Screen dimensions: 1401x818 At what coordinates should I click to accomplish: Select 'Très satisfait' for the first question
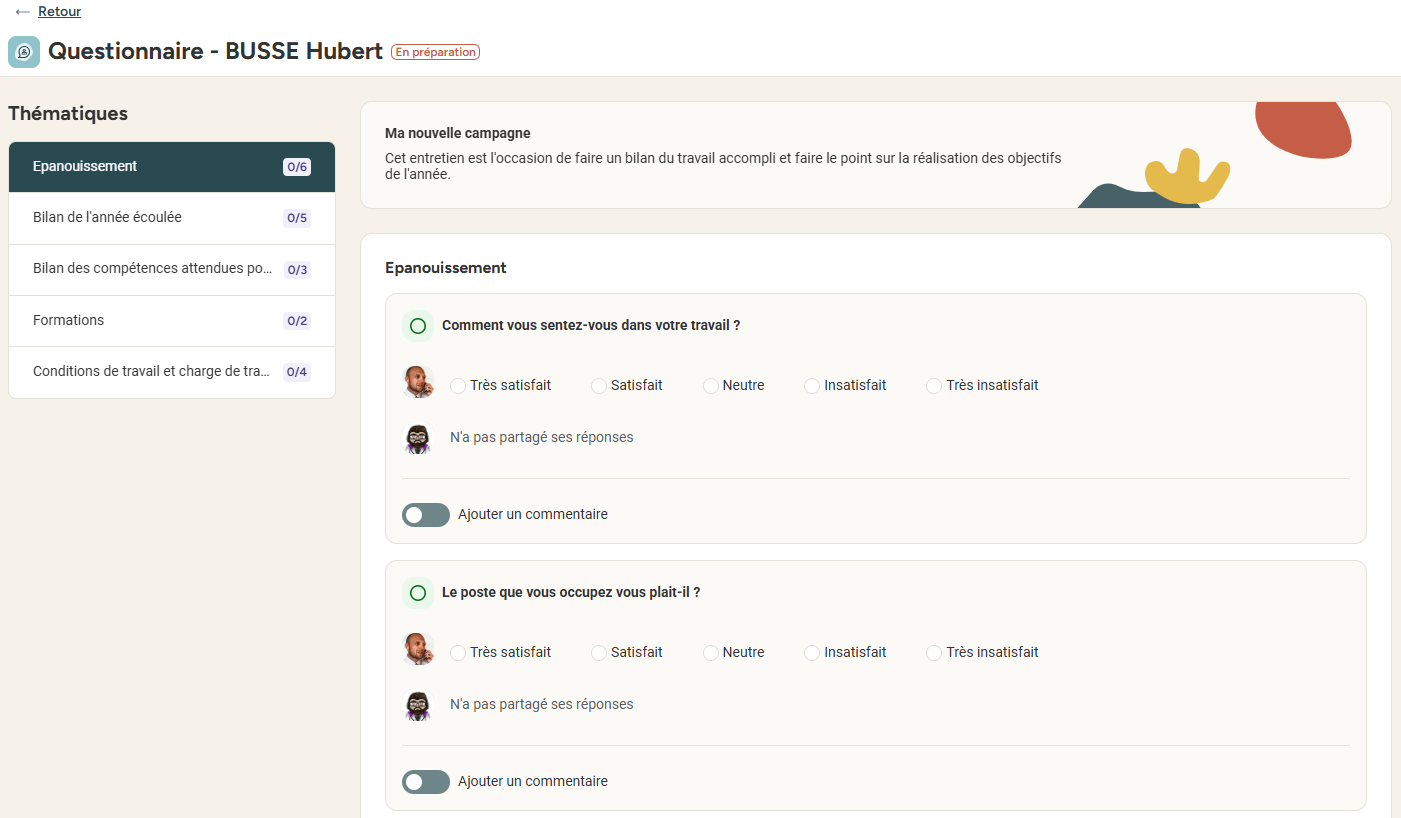click(x=458, y=386)
